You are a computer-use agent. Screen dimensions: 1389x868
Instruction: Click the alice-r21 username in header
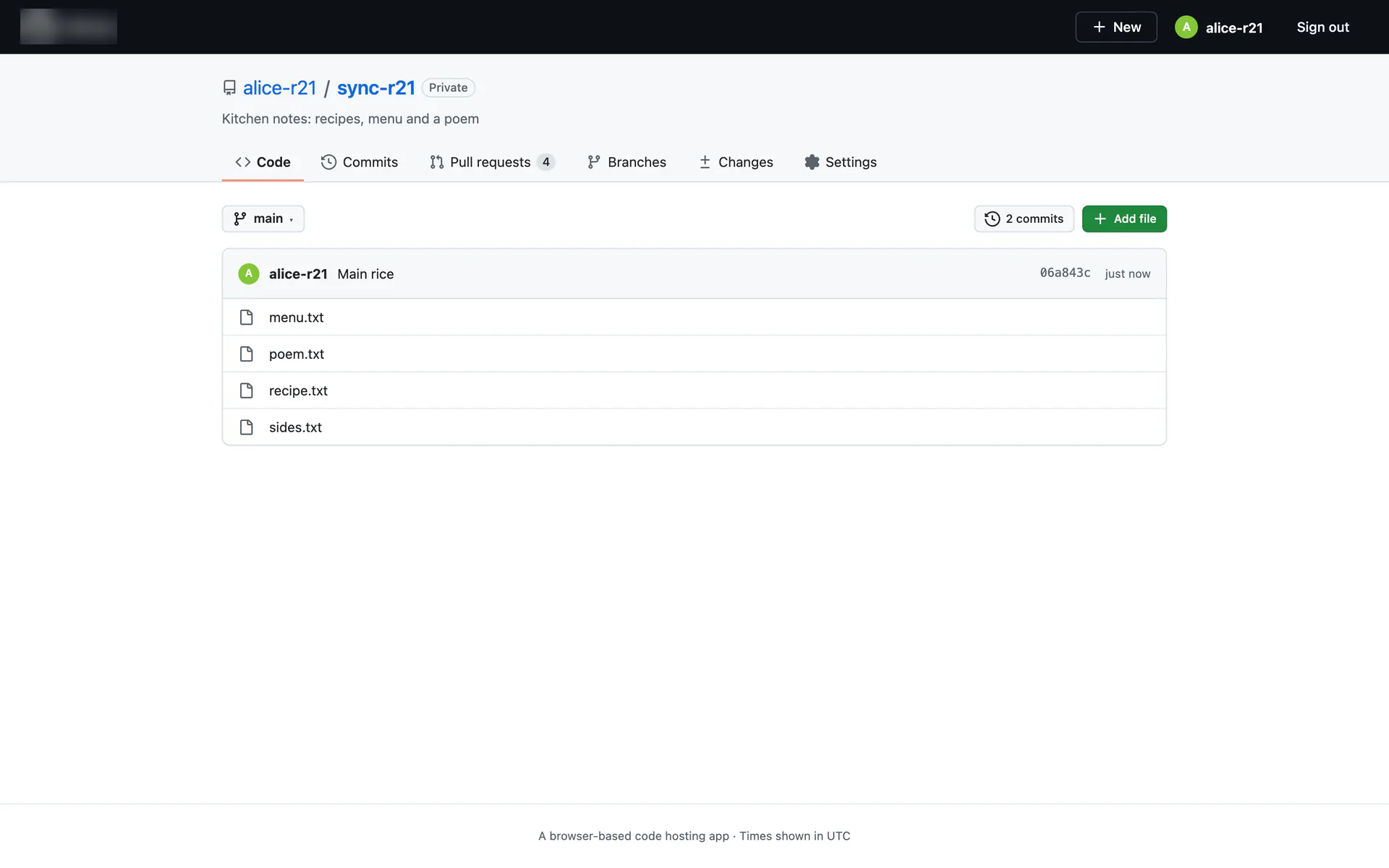tap(1234, 27)
